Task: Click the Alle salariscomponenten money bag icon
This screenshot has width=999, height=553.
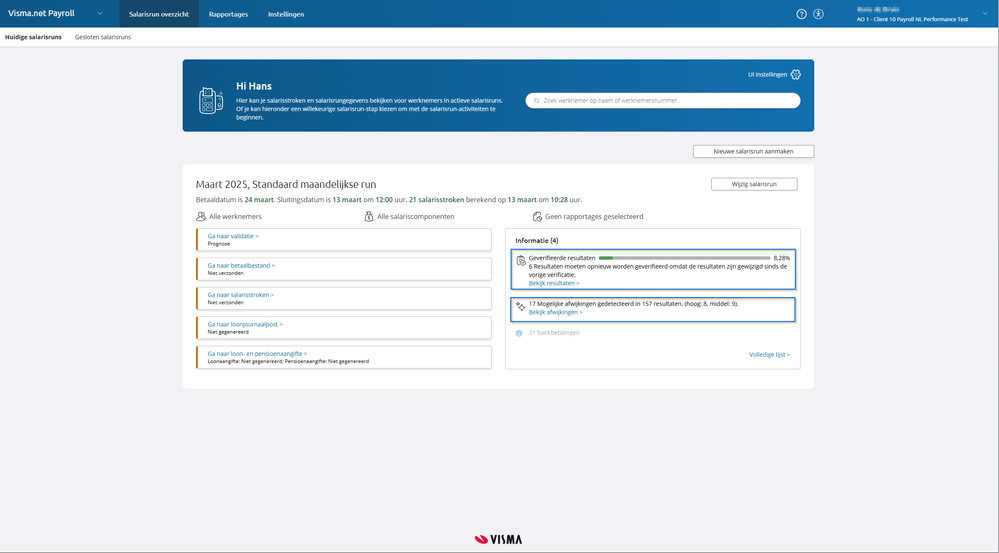Action: click(x=368, y=217)
